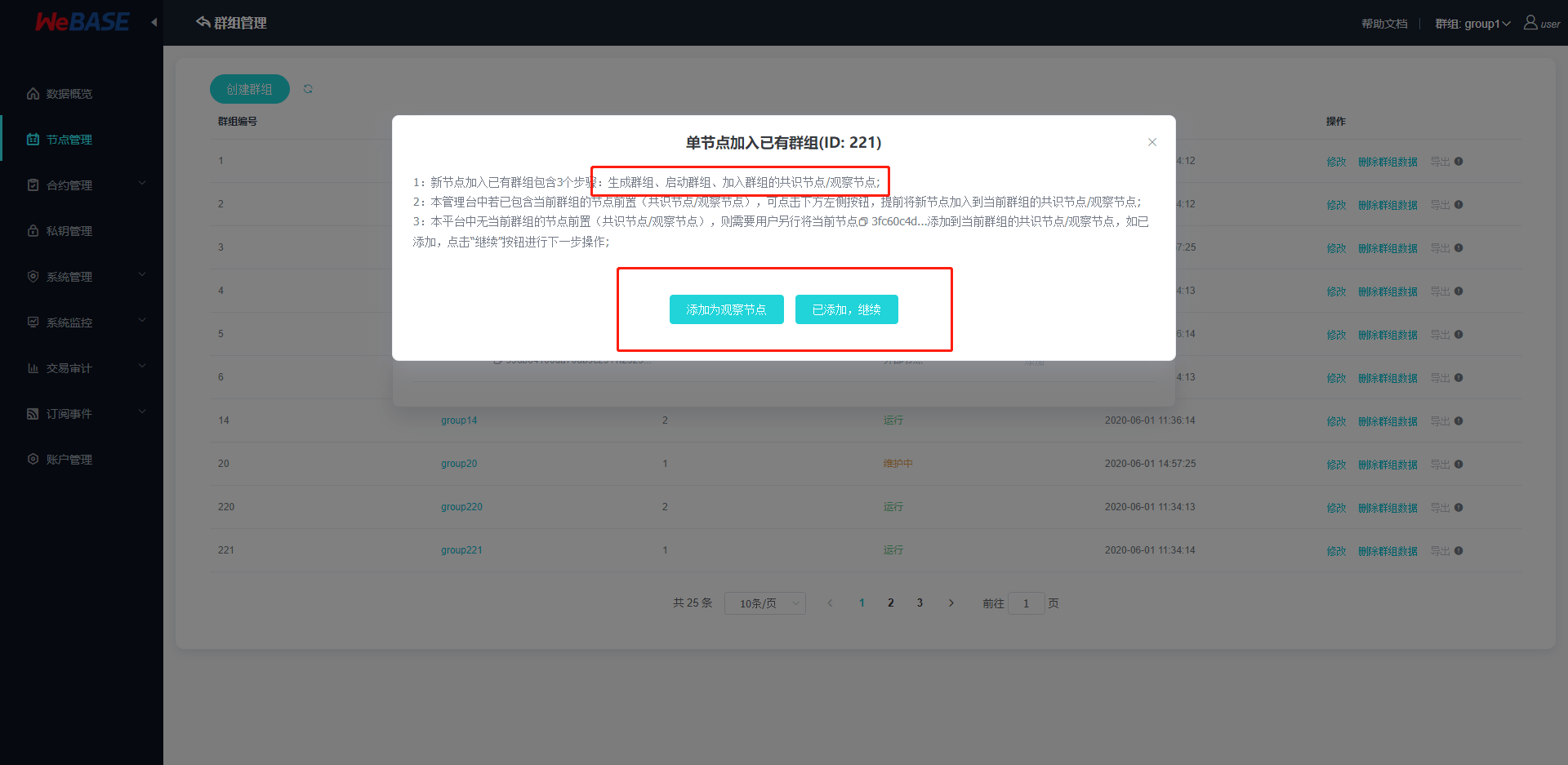Click the 订阅事件 feed icon
The image size is (1568, 765).
click(33, 414)
